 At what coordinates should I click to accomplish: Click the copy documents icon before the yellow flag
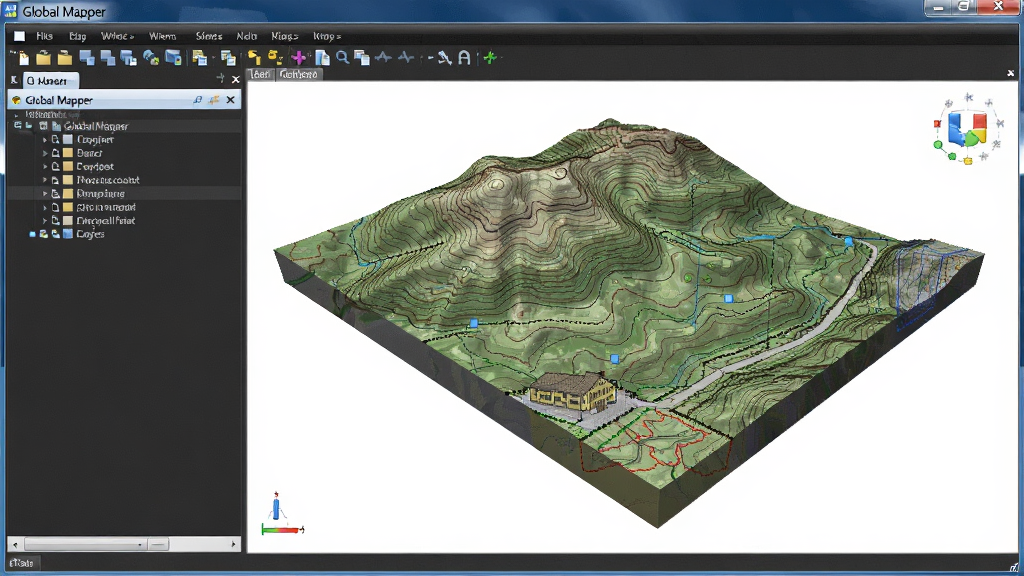pyautogui.click(x=227, y=57)
